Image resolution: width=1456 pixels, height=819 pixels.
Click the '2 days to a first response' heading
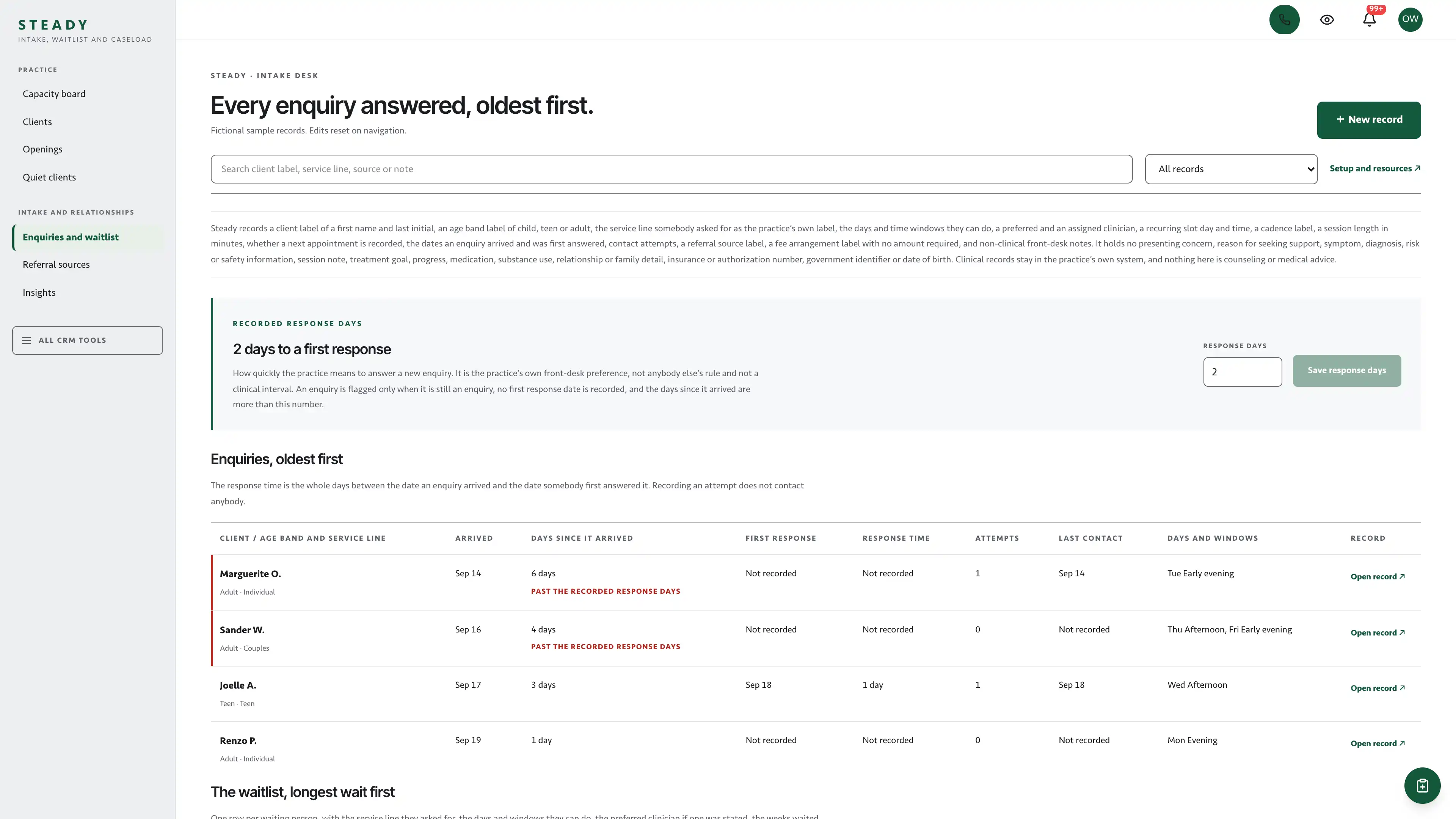point(311,349)
